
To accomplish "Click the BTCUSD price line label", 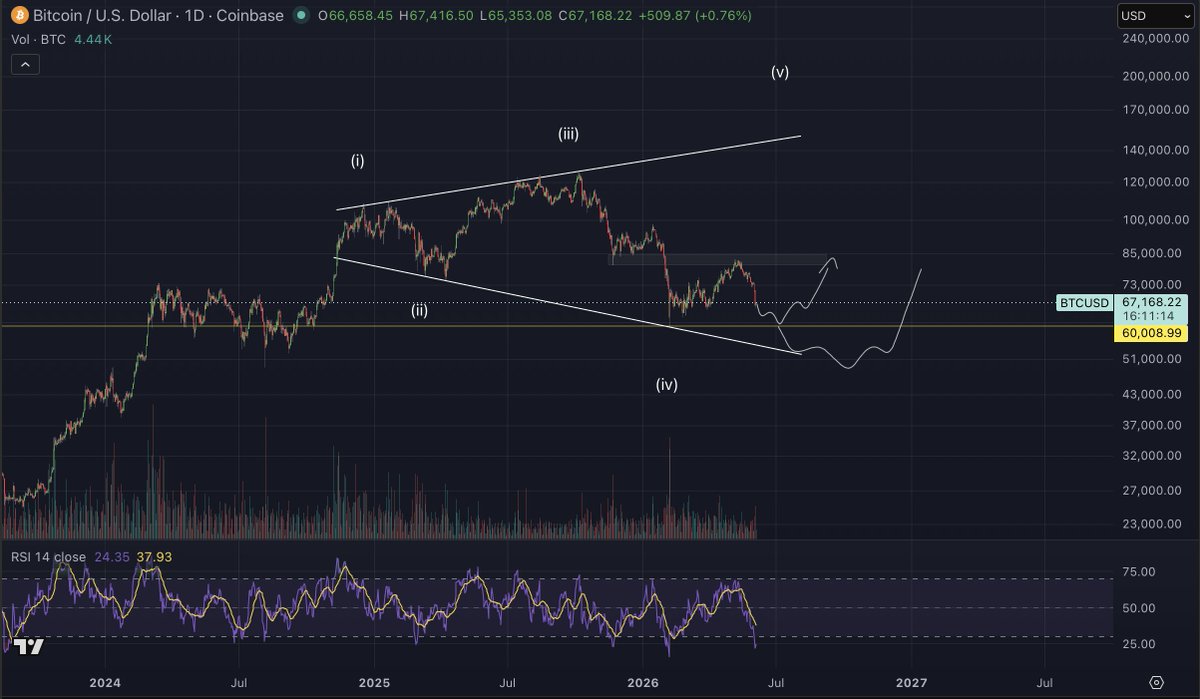I will pos(1084,302).
